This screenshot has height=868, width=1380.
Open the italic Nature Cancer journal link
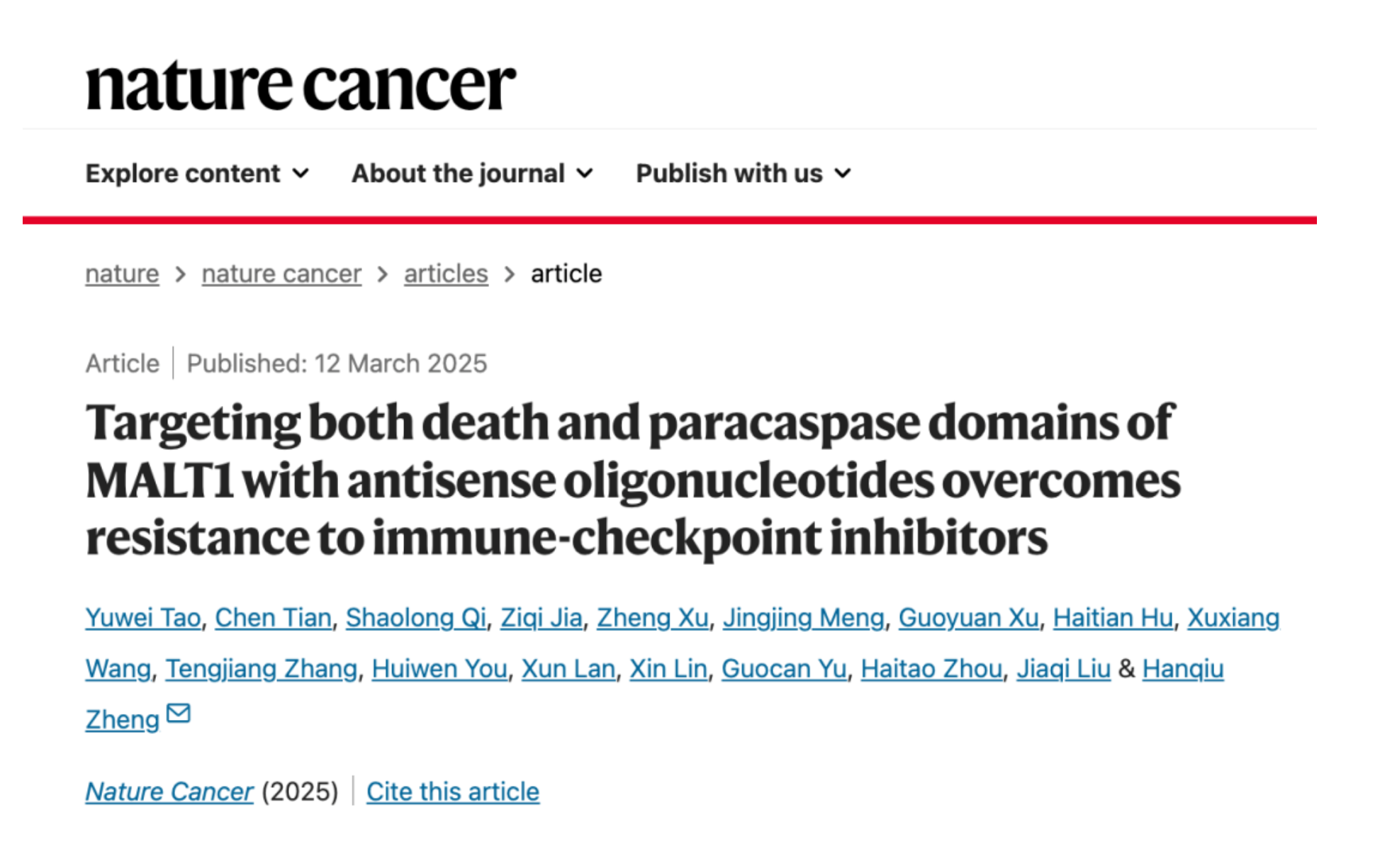(x=169, y=791)
